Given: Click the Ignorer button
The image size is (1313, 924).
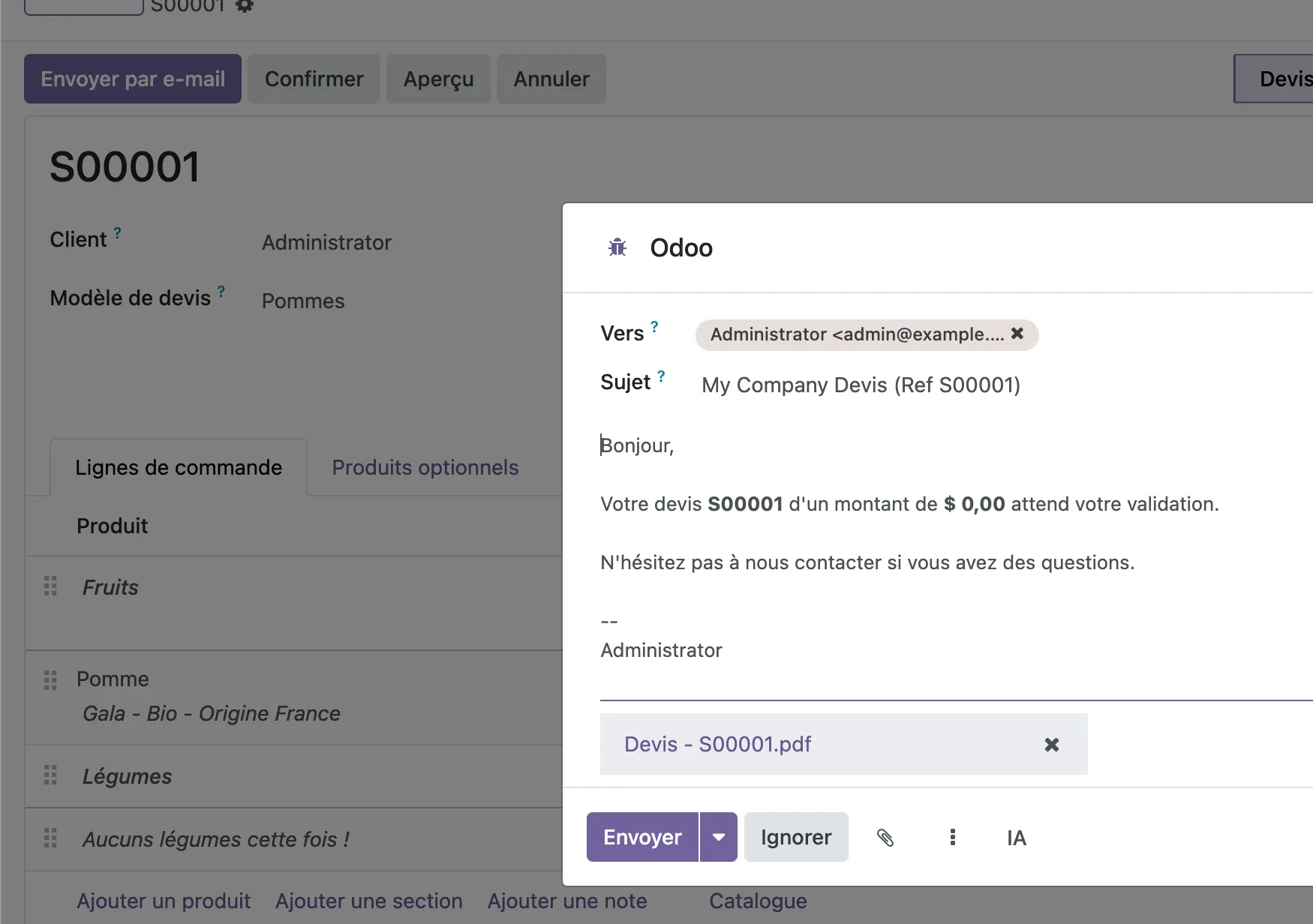Looking at the screenshot, I should (x=796, y=837).
